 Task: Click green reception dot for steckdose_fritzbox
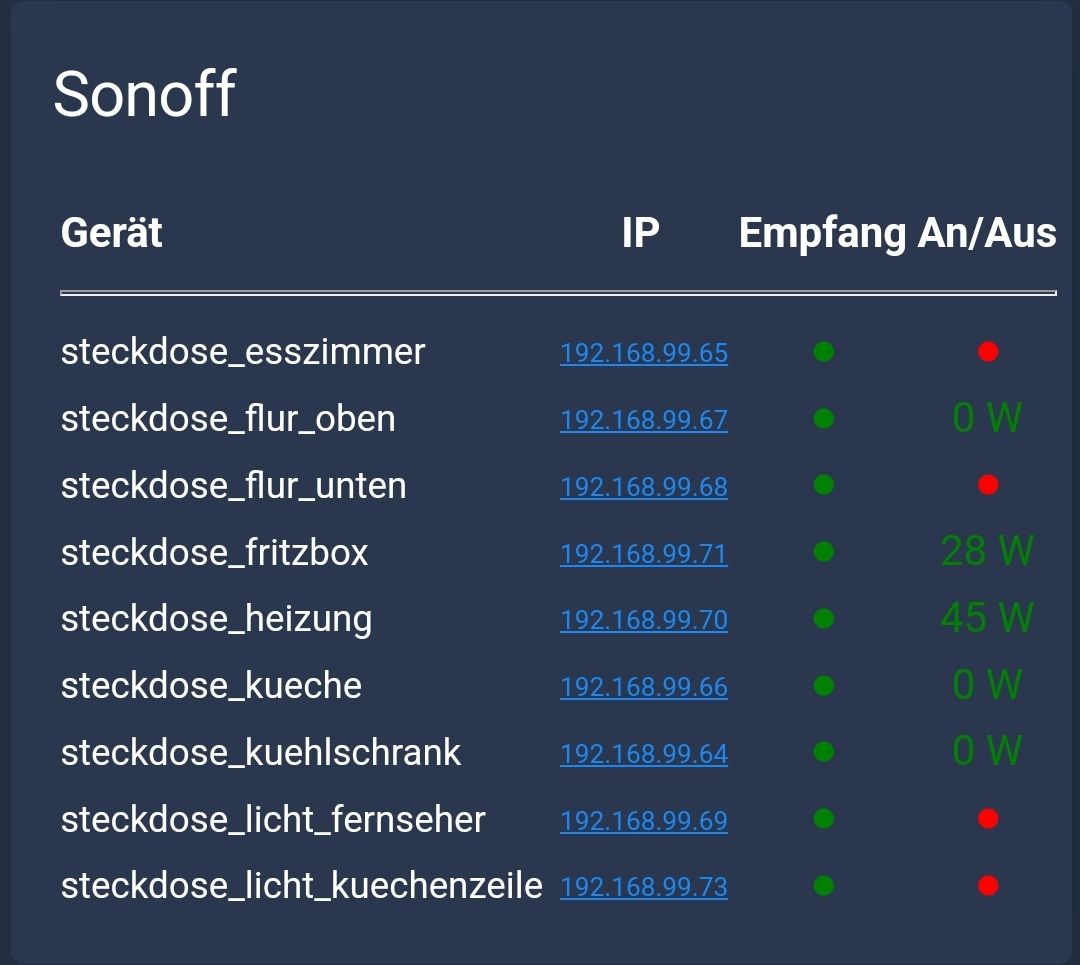[824, 552]
